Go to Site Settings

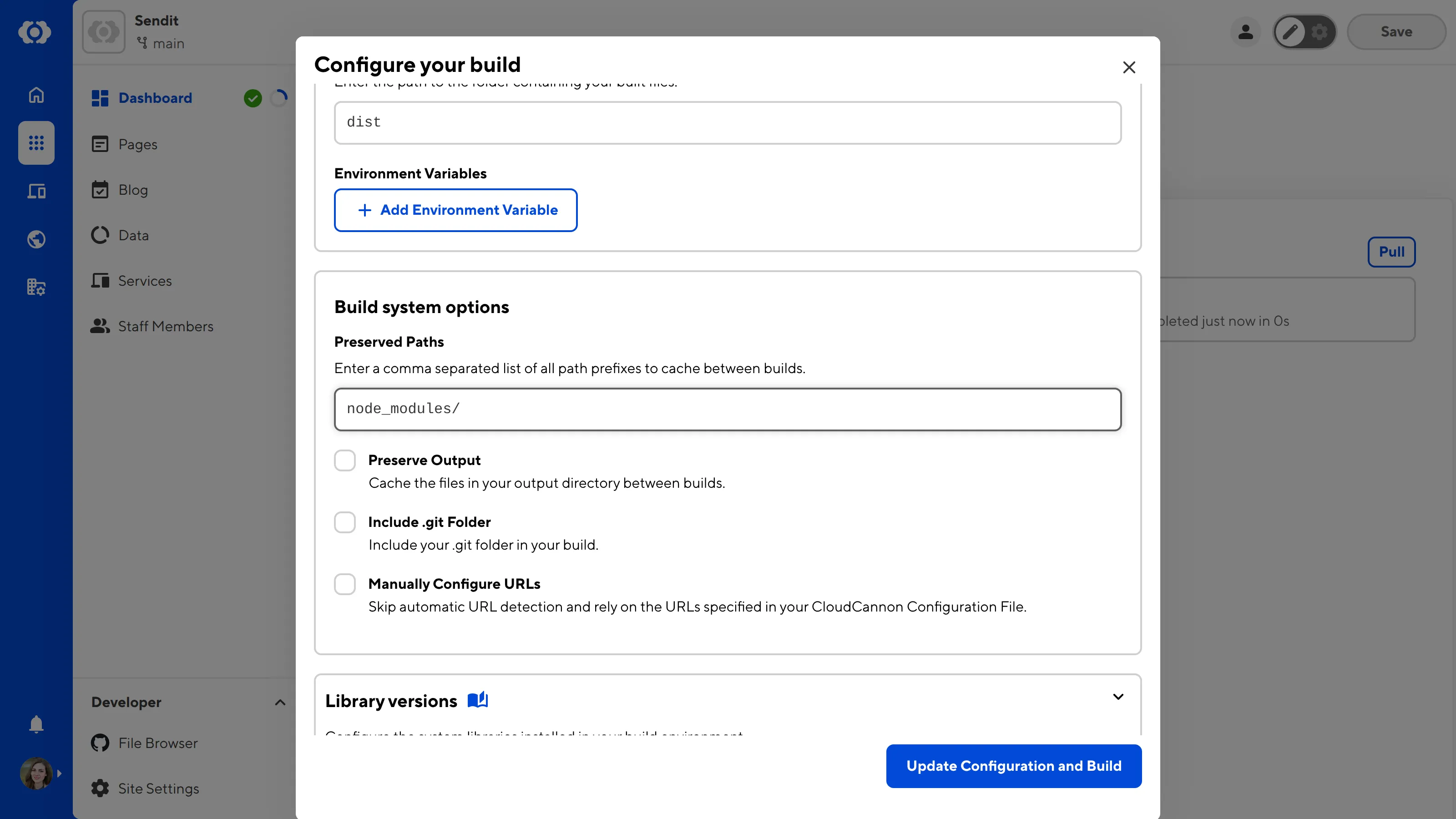158,789
